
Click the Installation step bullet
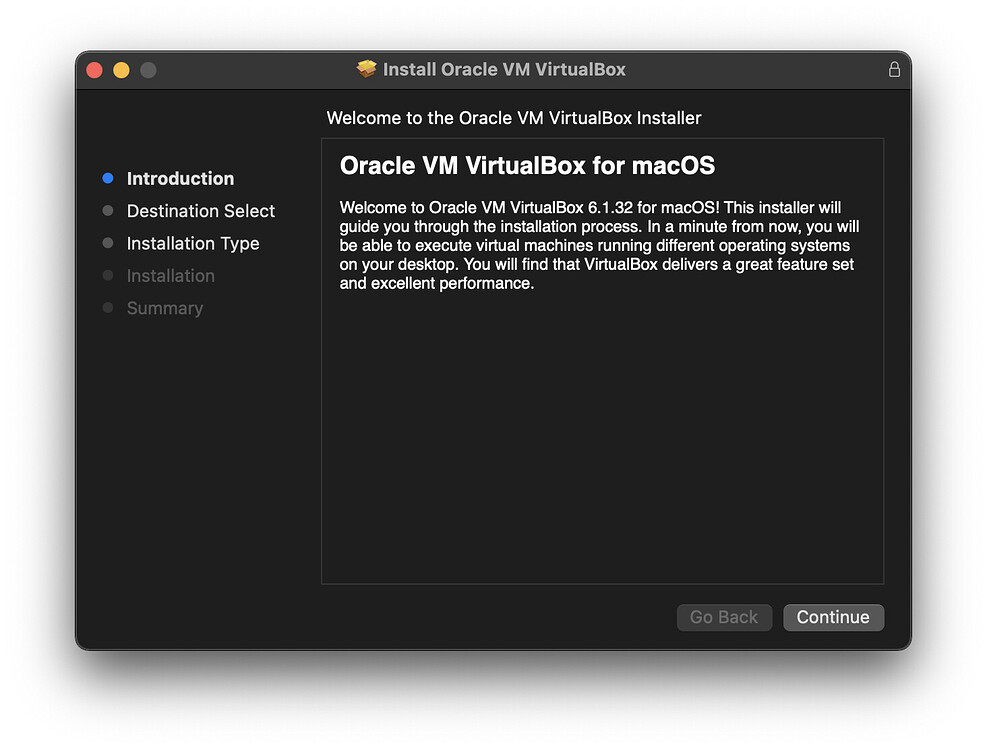tap(108, 276)
